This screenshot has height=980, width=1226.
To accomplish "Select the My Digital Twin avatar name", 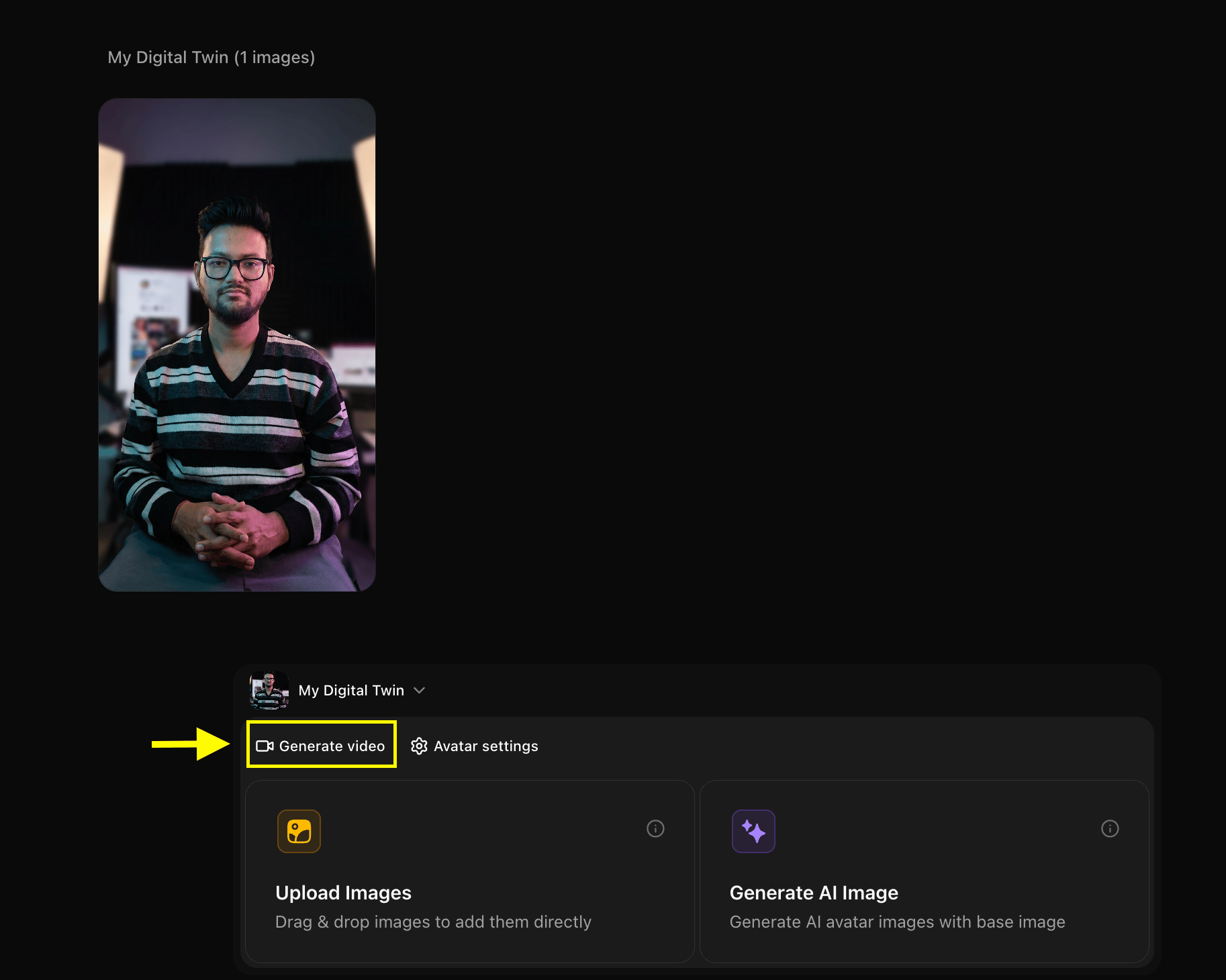I will coord(351,691).
